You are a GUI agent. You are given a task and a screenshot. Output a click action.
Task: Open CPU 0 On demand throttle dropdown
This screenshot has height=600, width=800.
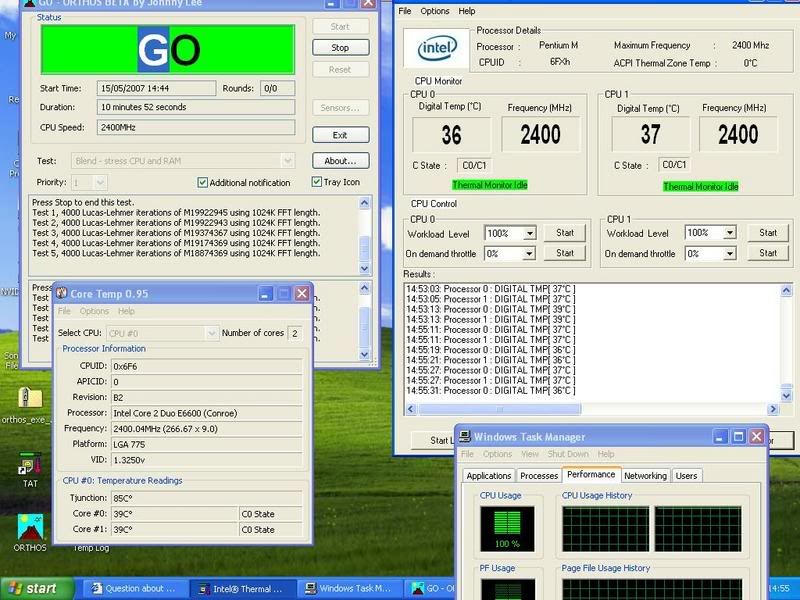point(530,254)
